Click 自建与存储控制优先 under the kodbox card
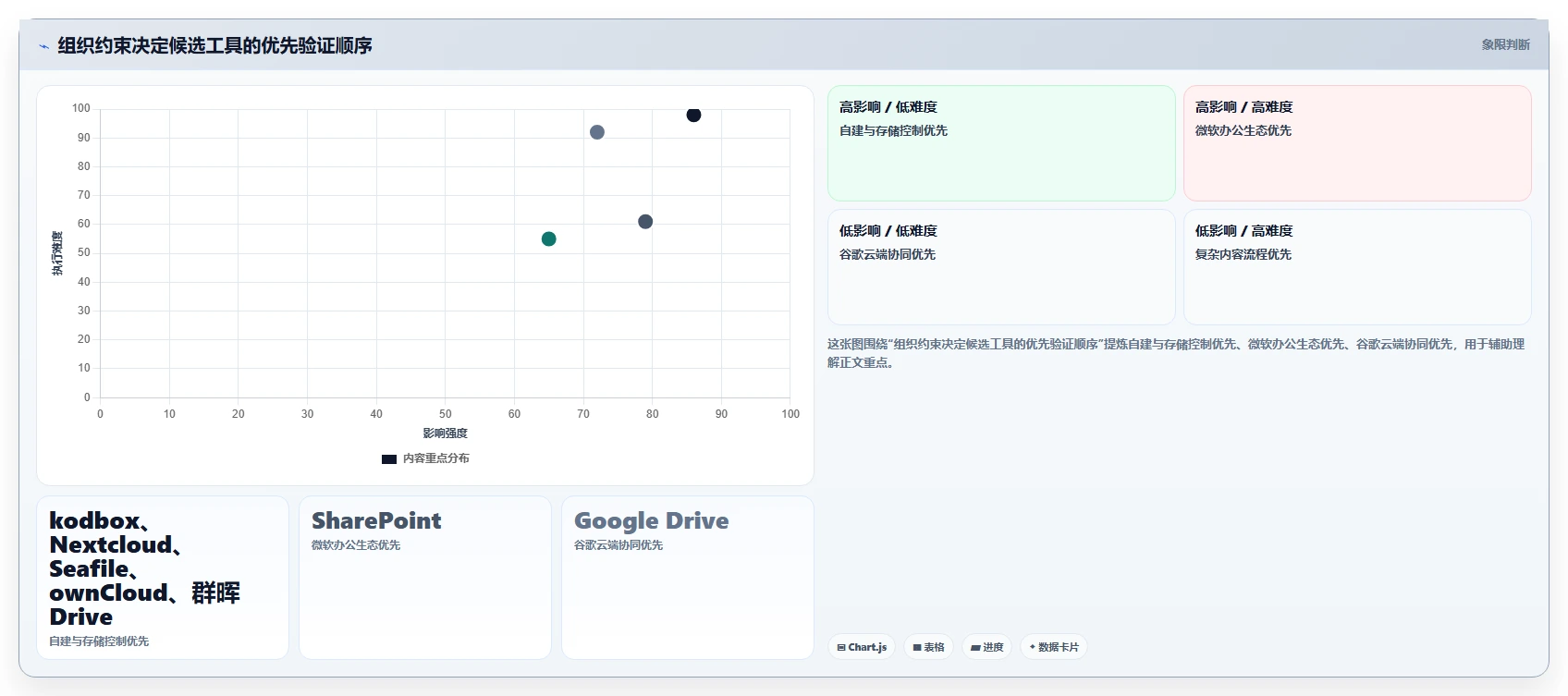This screenshot has height=696, width=1568. coord(99,641)
